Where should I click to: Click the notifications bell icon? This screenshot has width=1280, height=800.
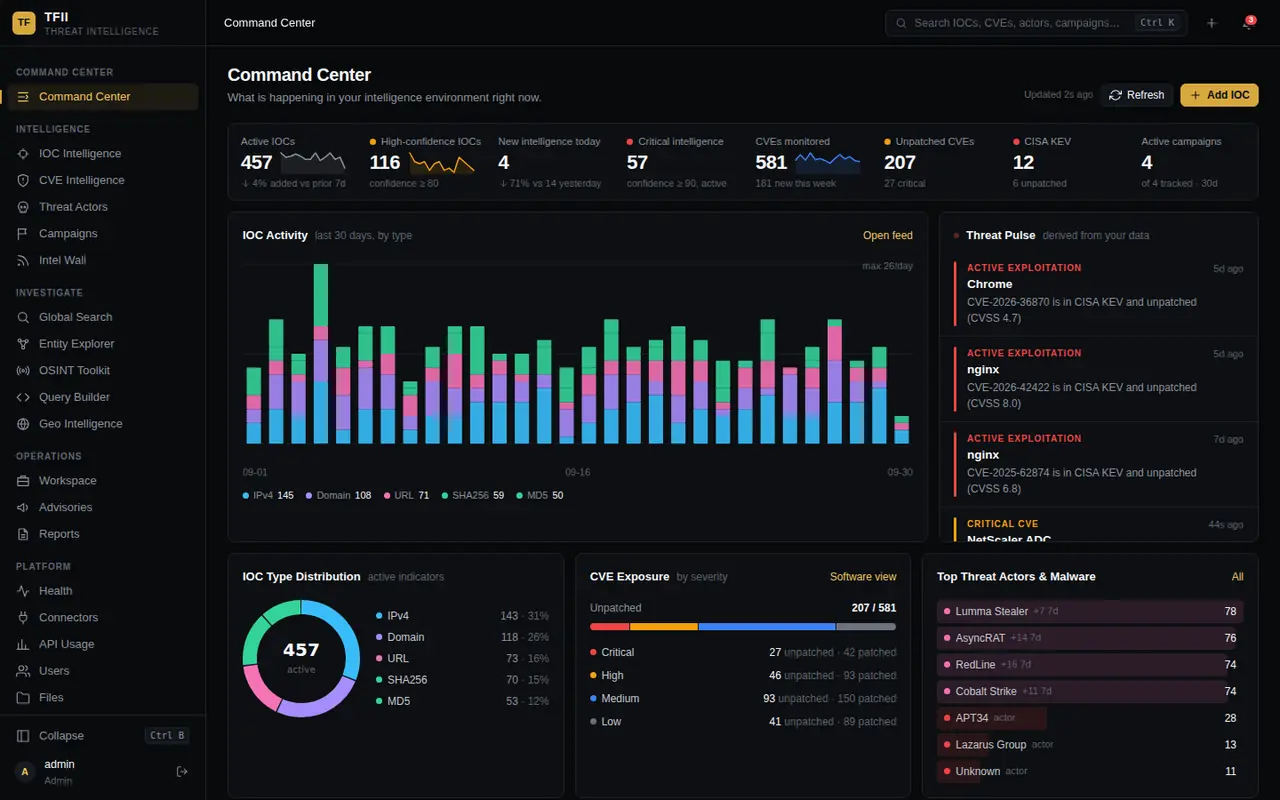pos(1247,23)
